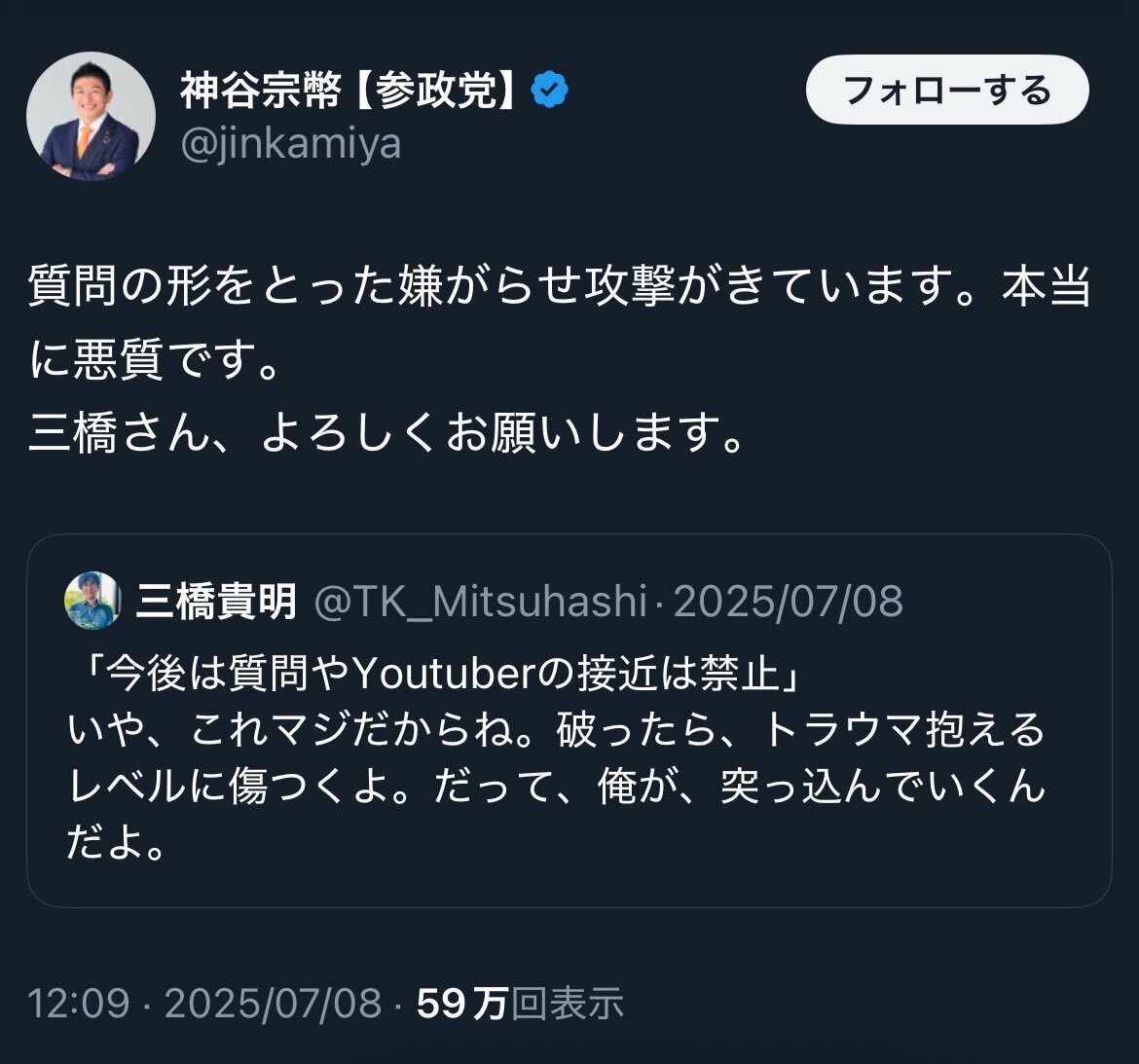Open 神谷宗幣's profile picture
This screenshot has height=1064, width=1139.
(x=91, y=117)
